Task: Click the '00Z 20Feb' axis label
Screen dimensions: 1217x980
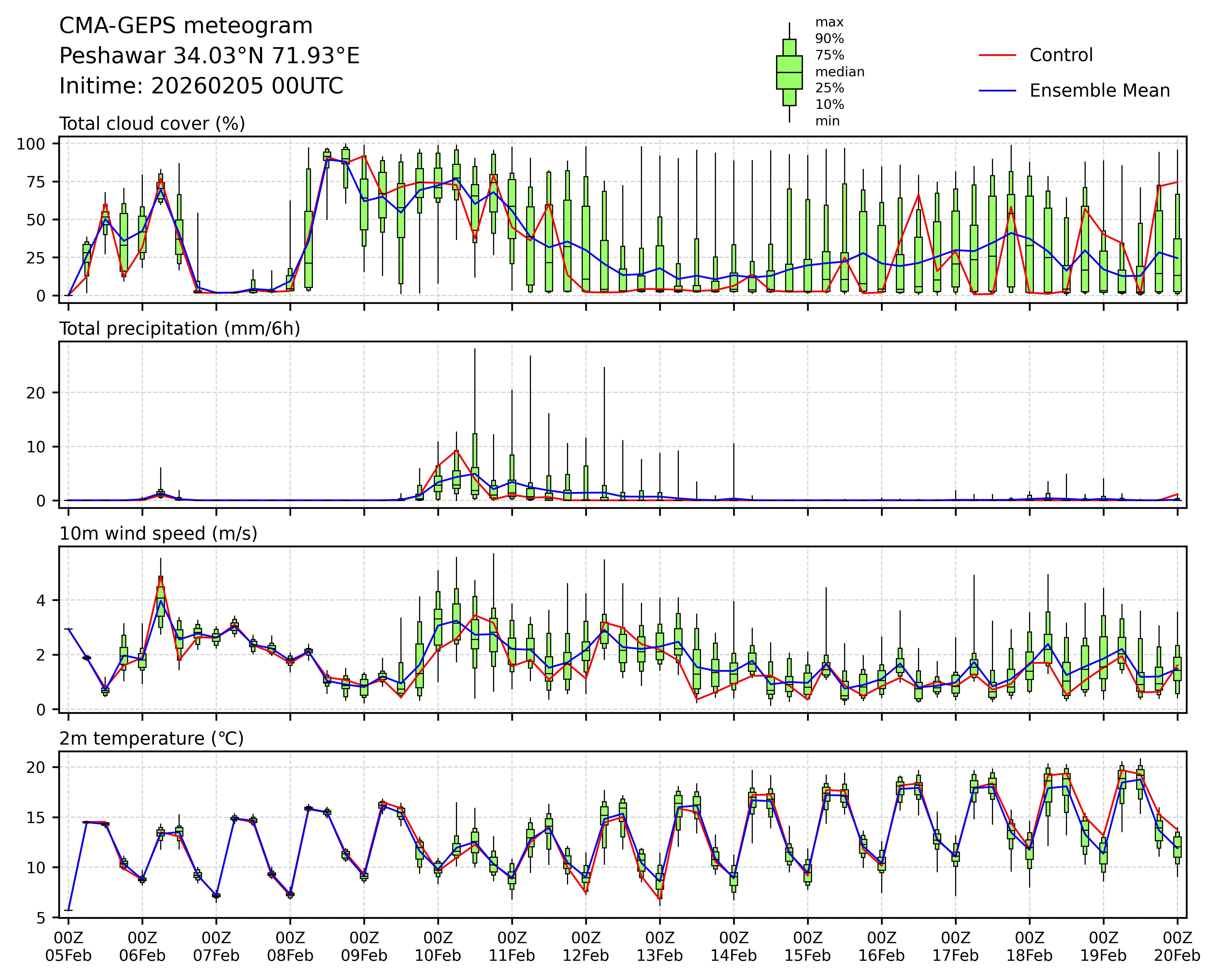Action: [1177, 947]
